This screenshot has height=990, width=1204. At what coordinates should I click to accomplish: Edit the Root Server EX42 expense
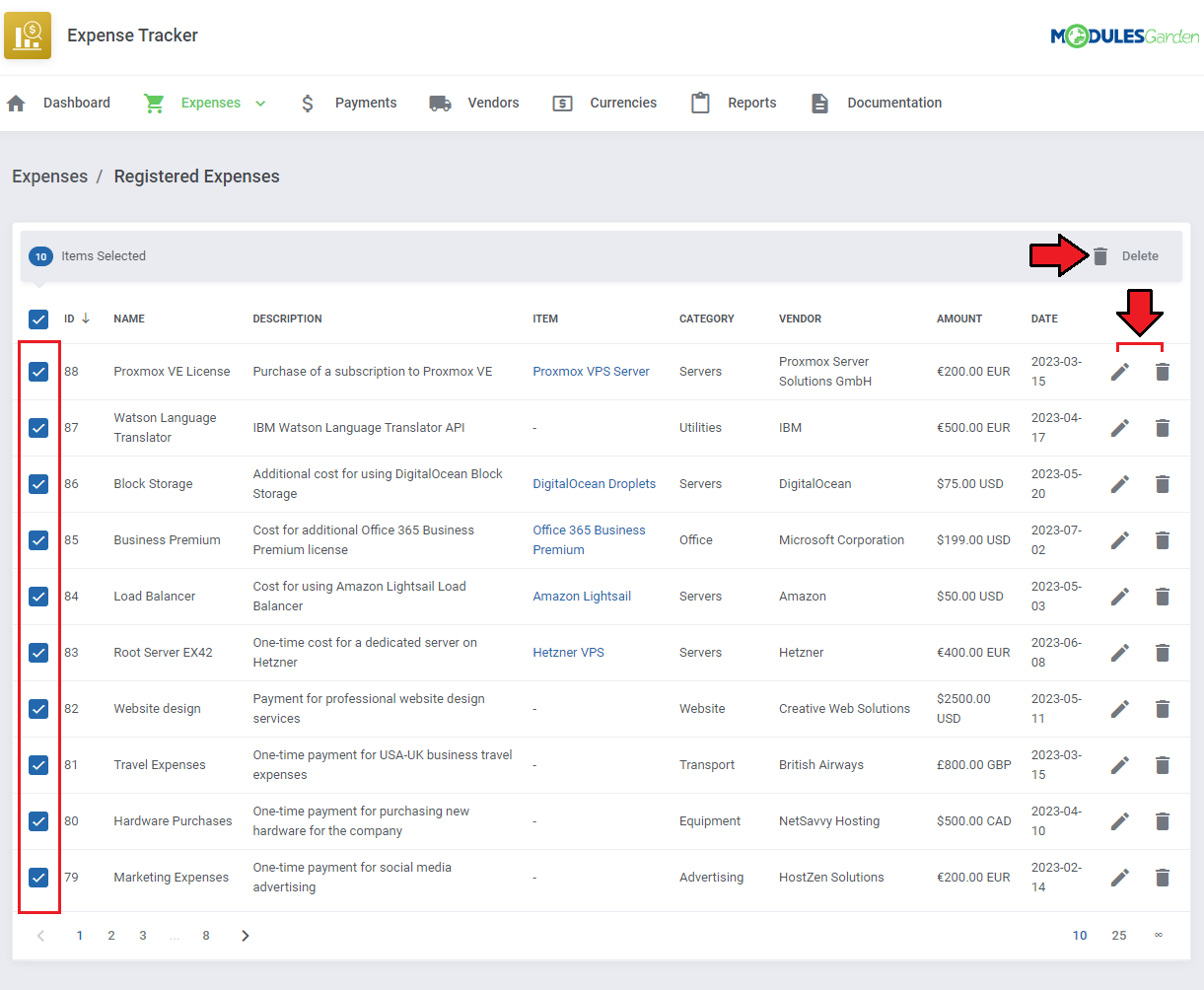1120,653
